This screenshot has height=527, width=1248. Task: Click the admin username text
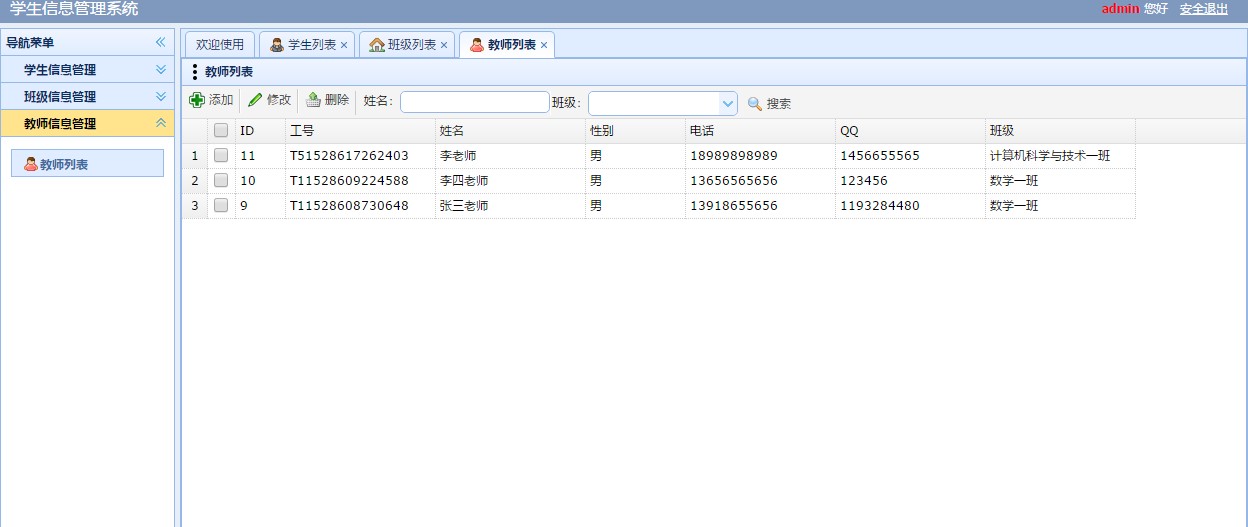click(1120, 8)
